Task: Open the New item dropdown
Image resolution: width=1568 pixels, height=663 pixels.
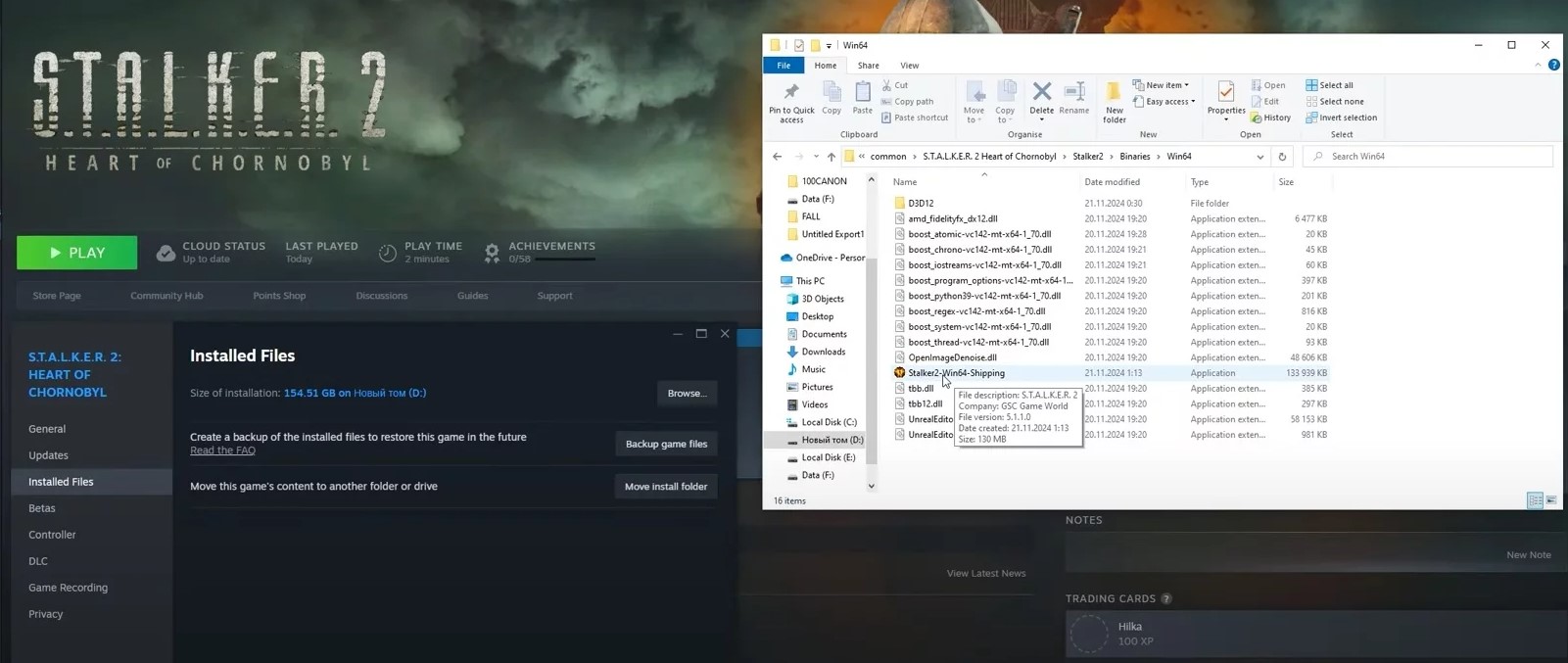Action: point(1162,85)
